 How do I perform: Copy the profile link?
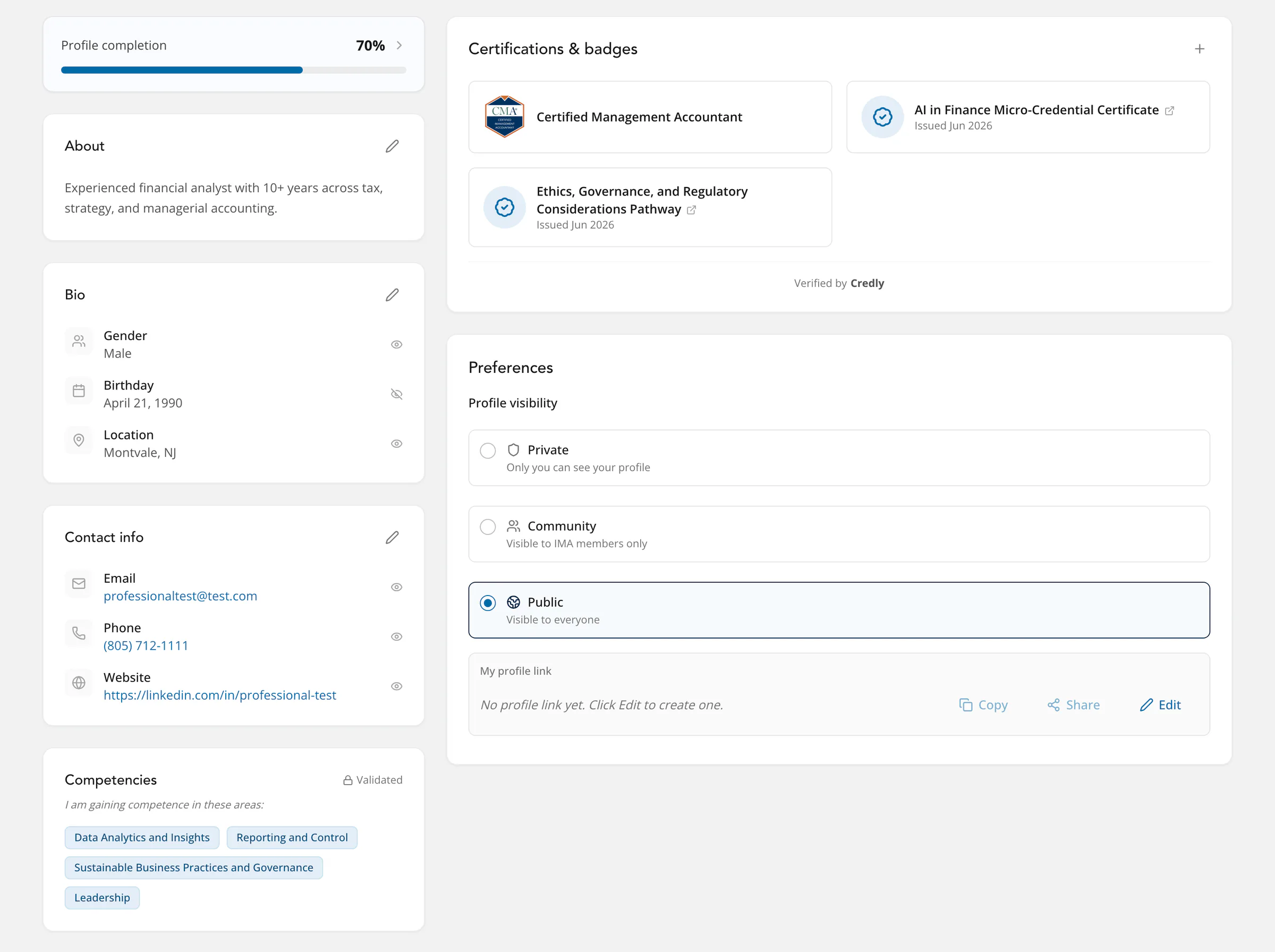point(983,705)
